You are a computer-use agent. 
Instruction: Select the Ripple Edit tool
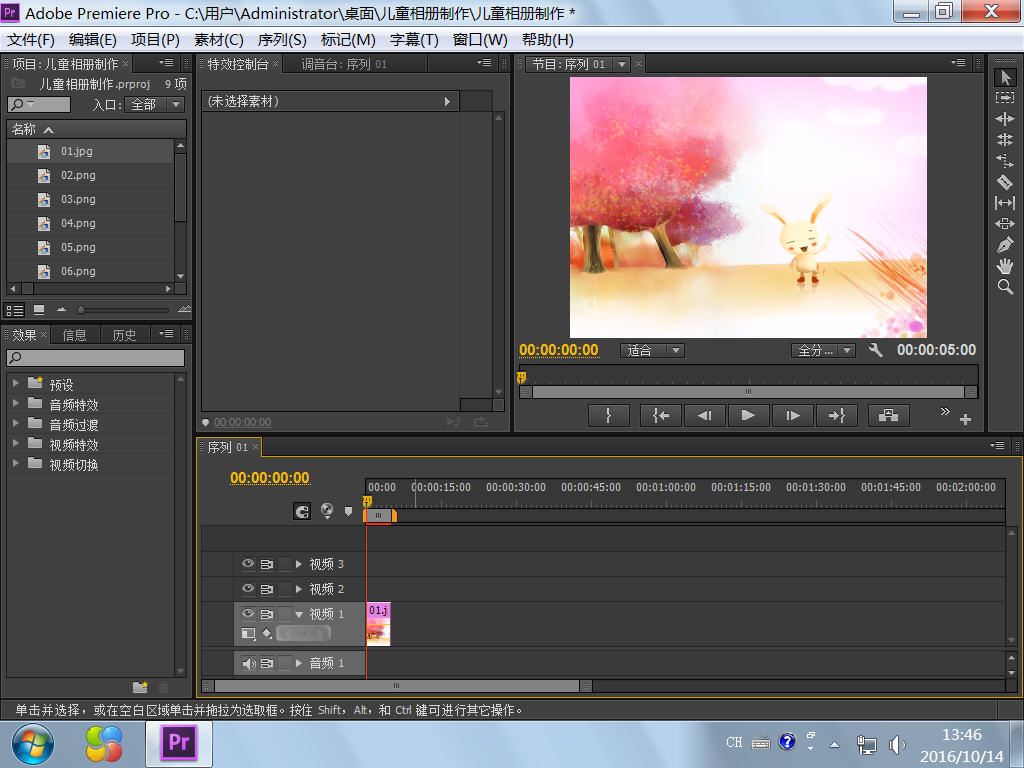pos(1005,118)
